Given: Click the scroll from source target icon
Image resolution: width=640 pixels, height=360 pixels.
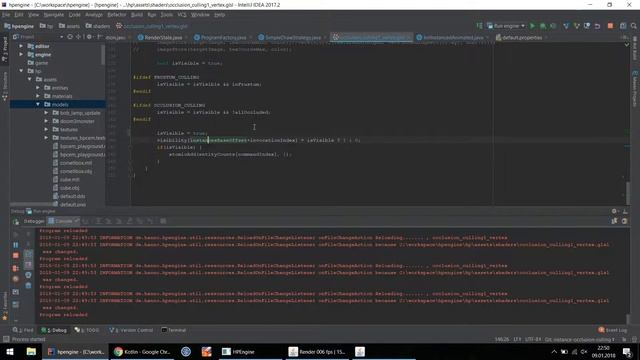Looking at the screenshot, I should pyautogui.click(x=70, y=37).
